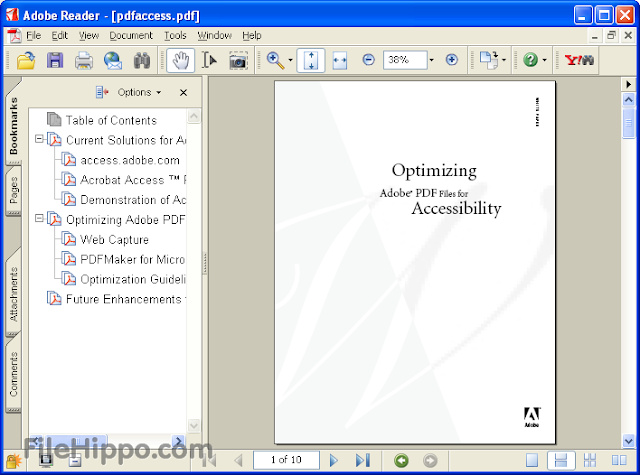This screenshot has width=640, height=475.
Task: Switch to Continuous Facing layout
Action: click(590, 460)
